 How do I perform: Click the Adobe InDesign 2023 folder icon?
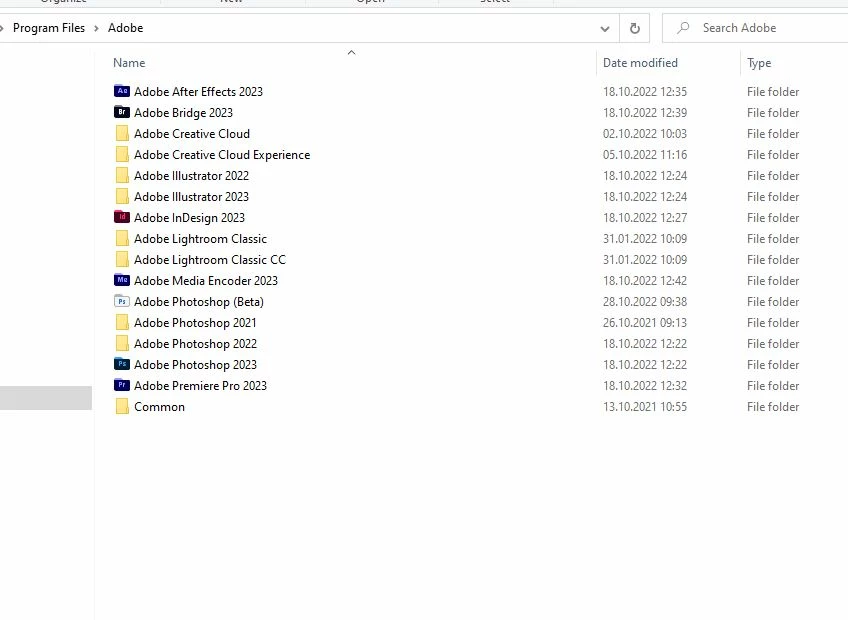[x=122, y=217]
